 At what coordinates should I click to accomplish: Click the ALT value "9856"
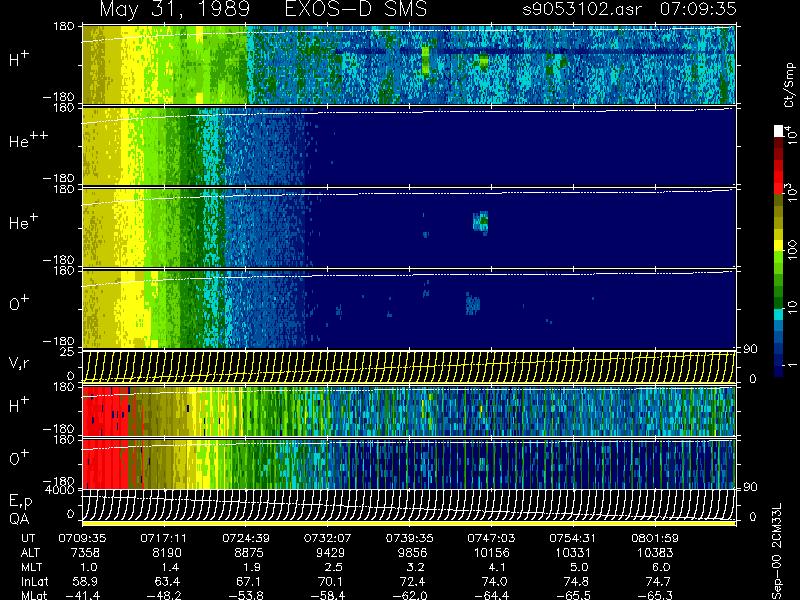pyautogui.click(x=412, y=553)
